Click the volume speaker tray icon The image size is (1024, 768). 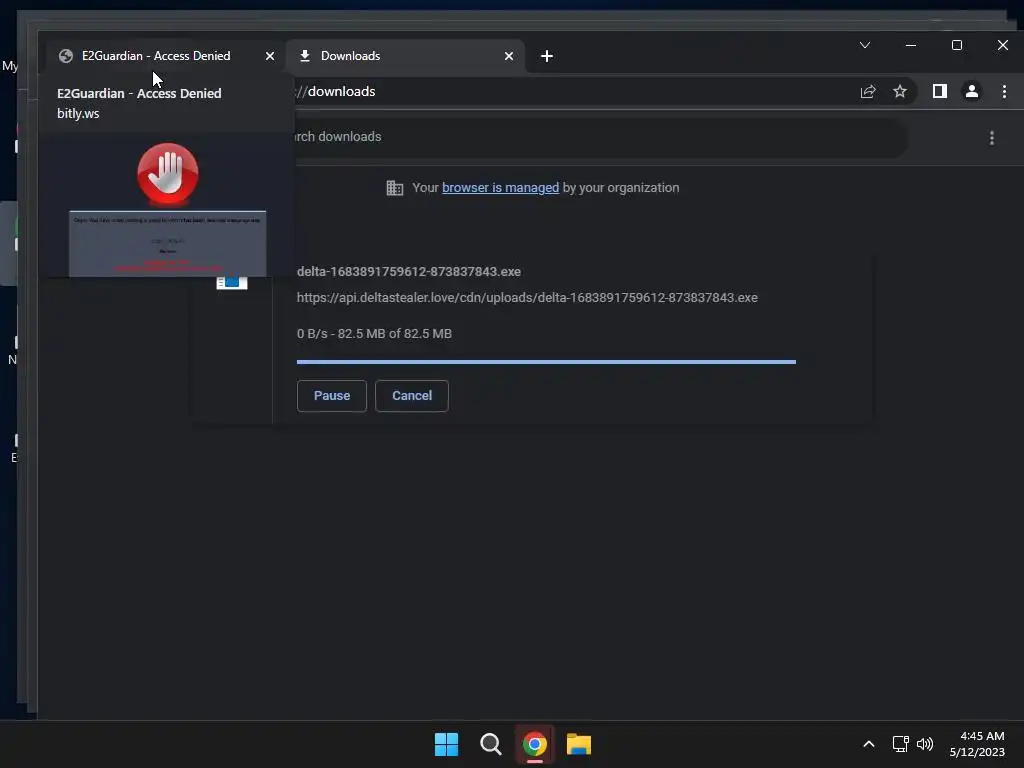tap(925, 744)
